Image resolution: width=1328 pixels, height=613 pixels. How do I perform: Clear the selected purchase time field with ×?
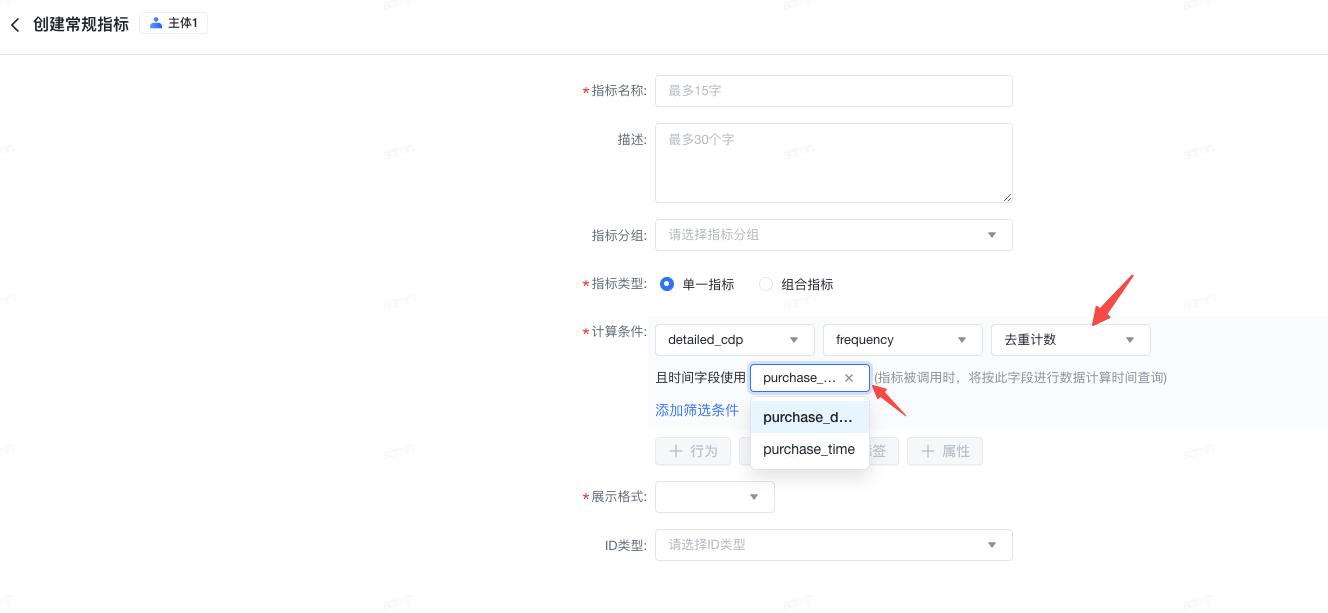pos(849,378)
